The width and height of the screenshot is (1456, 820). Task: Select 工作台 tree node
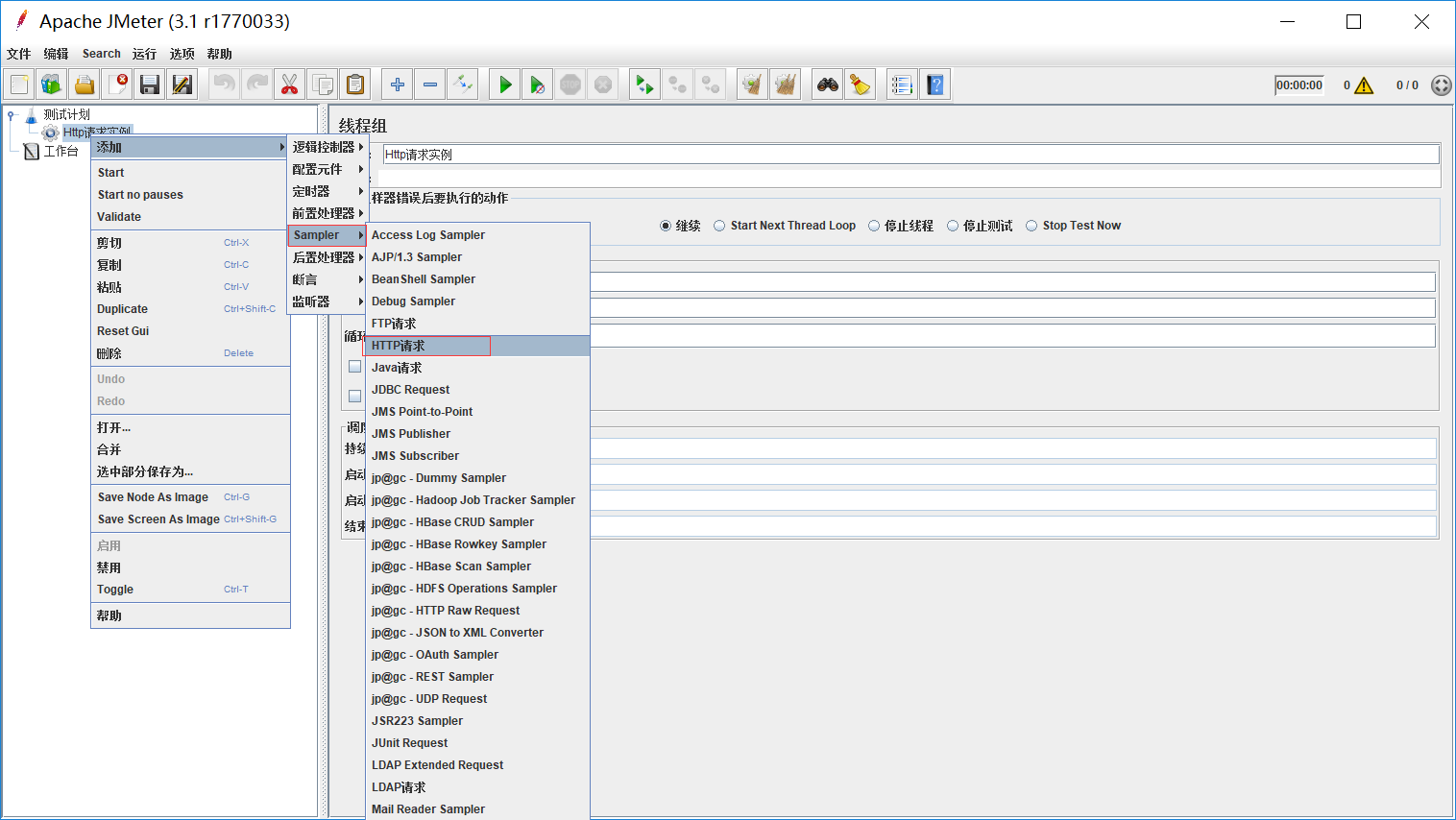coord(61,151)
